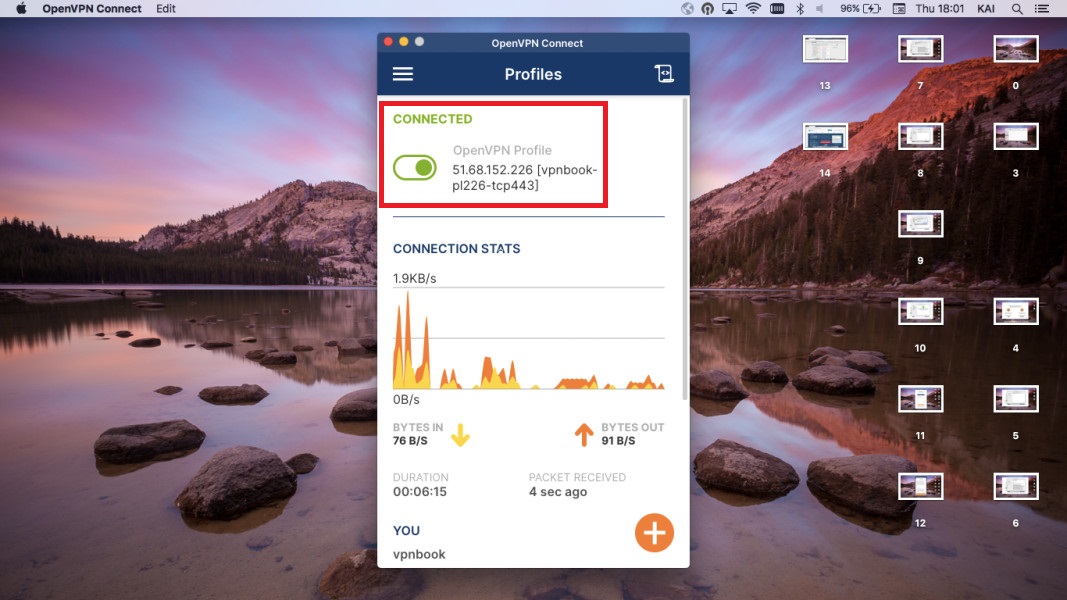Open the hamburger menu in OpenVPN Connect
The image size is (1067, 600).
click(403, 74)
